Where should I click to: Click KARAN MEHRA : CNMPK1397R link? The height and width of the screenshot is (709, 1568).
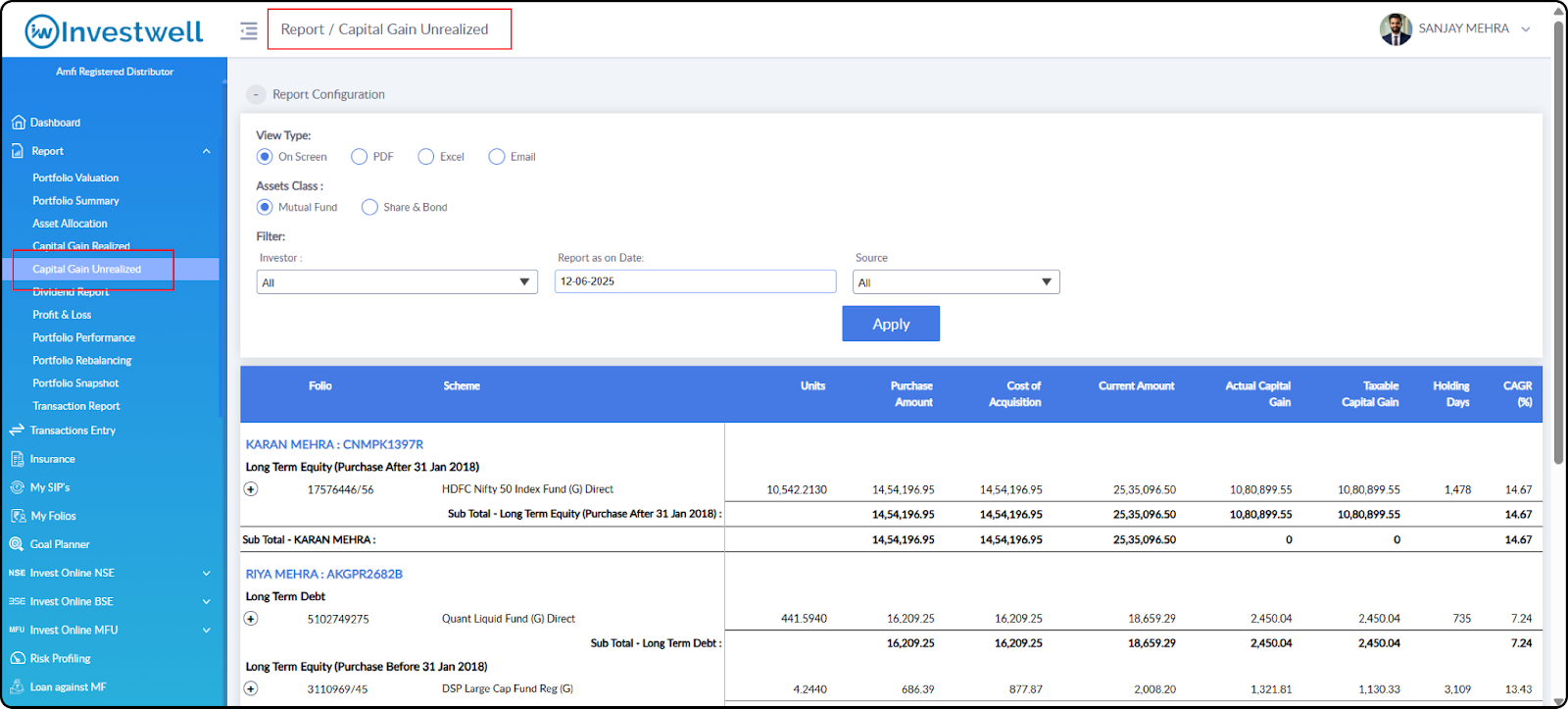(x=334, y=444)
